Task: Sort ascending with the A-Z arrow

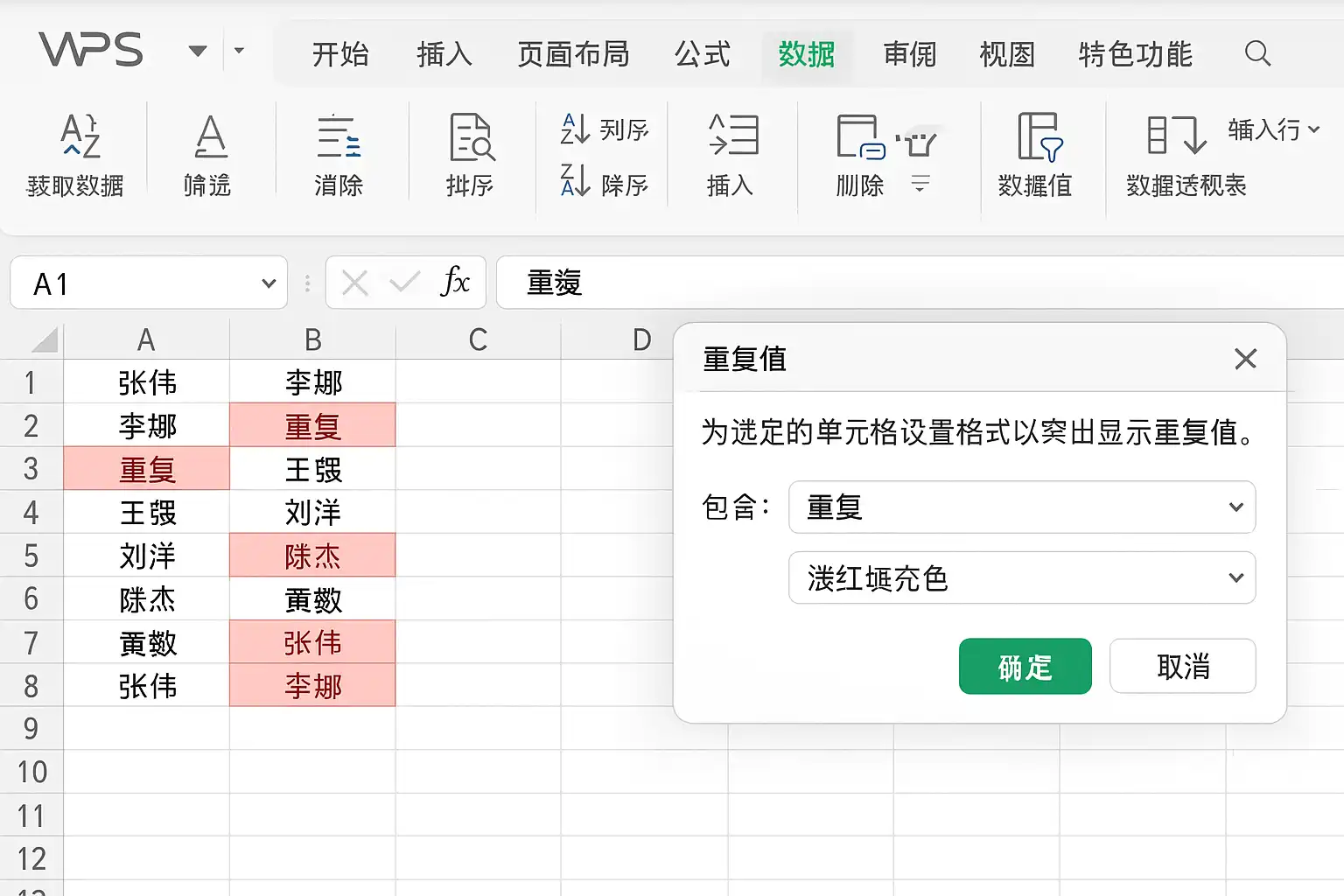Action: click(x=575, y=129)
